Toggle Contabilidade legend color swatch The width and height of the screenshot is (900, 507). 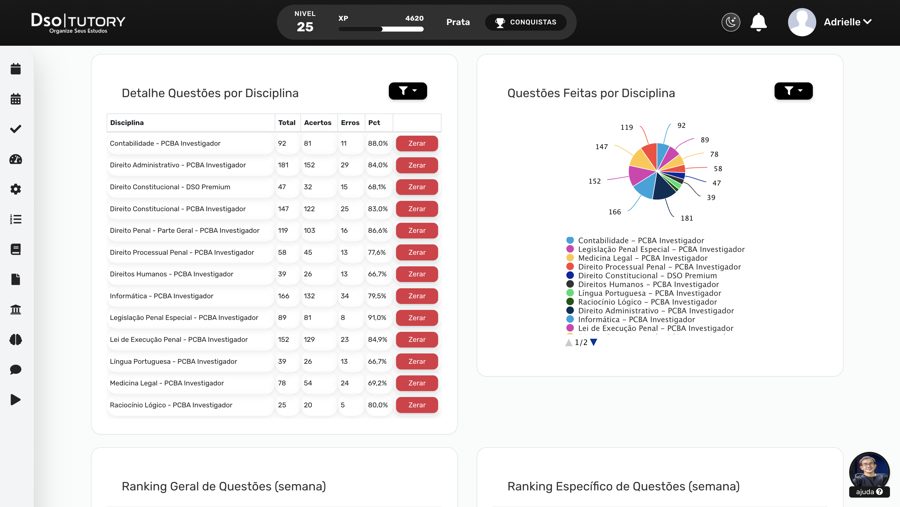pos(570,241)
